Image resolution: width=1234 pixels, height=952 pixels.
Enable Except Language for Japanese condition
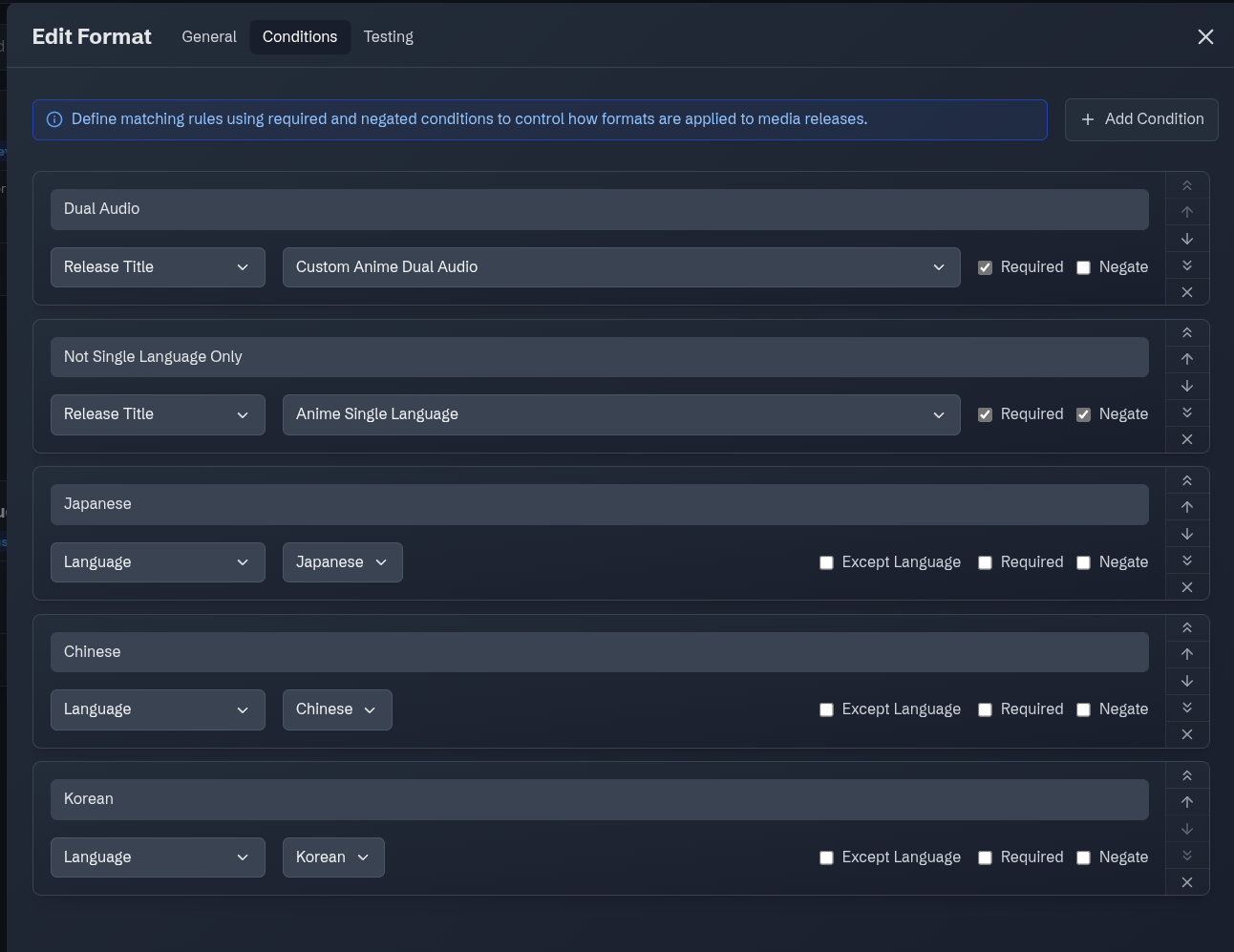[826, 562]
